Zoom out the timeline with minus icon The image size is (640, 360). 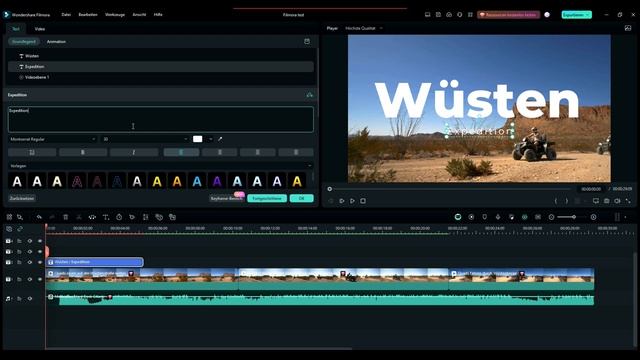pos(551,217)
